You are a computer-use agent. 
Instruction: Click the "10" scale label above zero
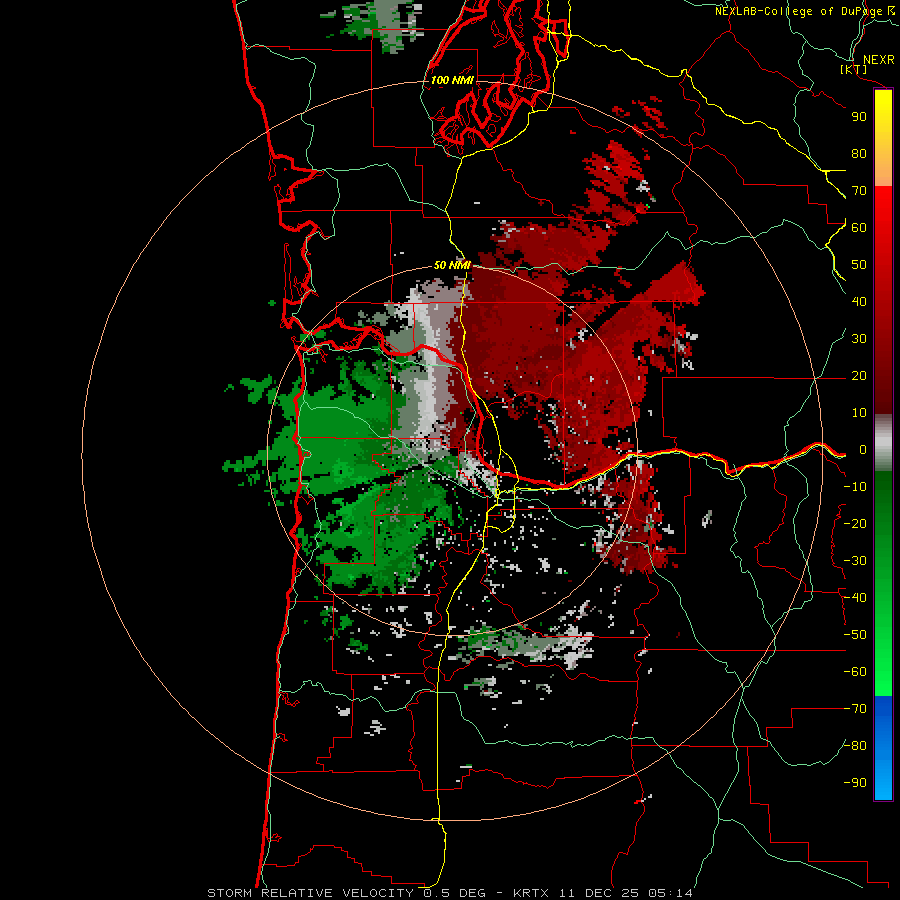pos(859,412)
